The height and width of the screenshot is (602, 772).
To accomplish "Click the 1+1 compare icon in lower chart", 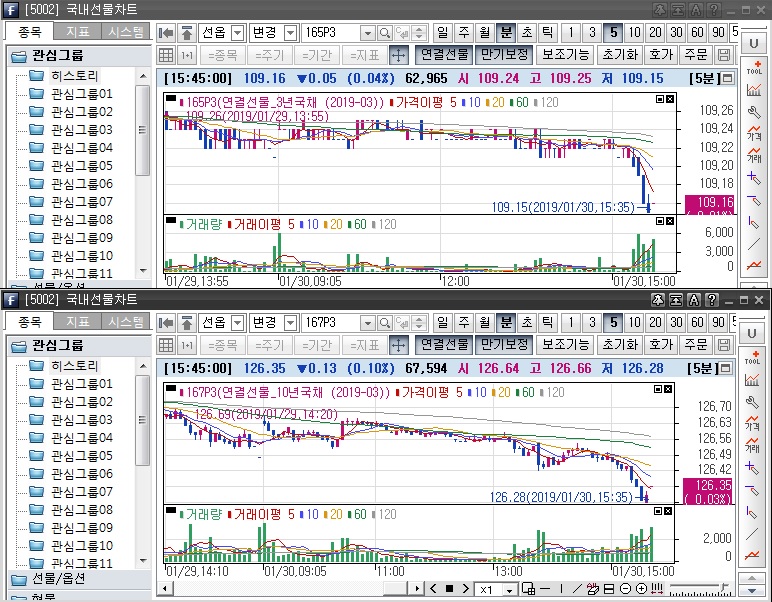I will [x=188, y=345].
